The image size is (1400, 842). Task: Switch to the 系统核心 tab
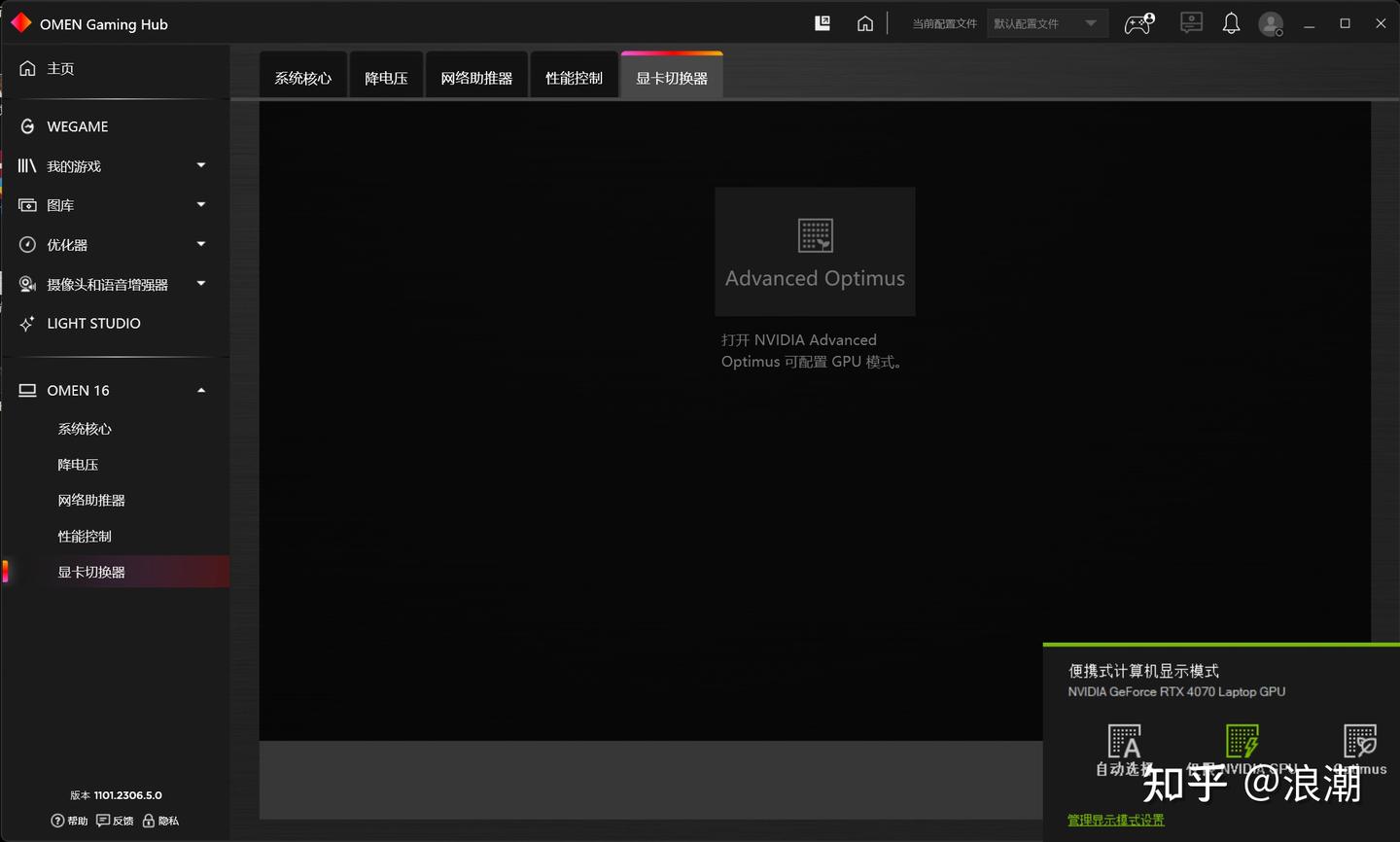click(x=303, y=77)
